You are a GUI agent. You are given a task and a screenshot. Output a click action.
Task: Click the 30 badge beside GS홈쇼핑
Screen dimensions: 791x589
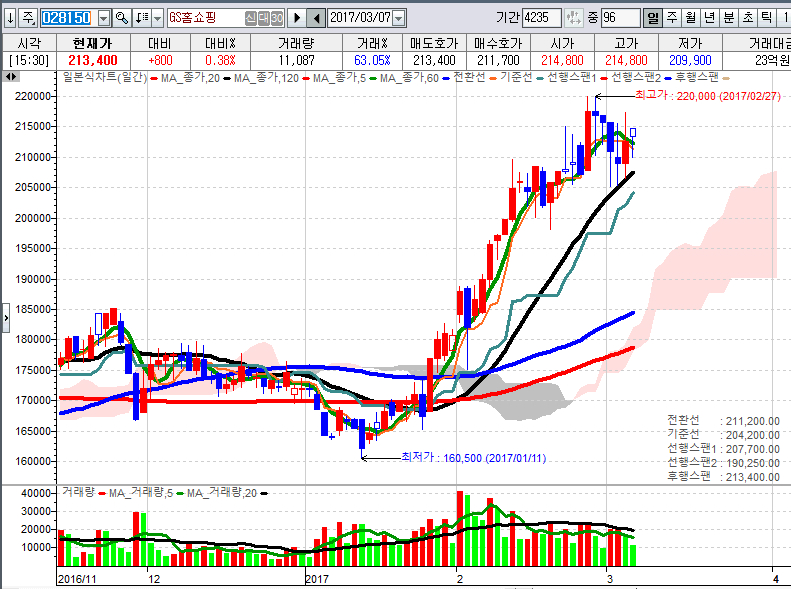pos(276,18)
